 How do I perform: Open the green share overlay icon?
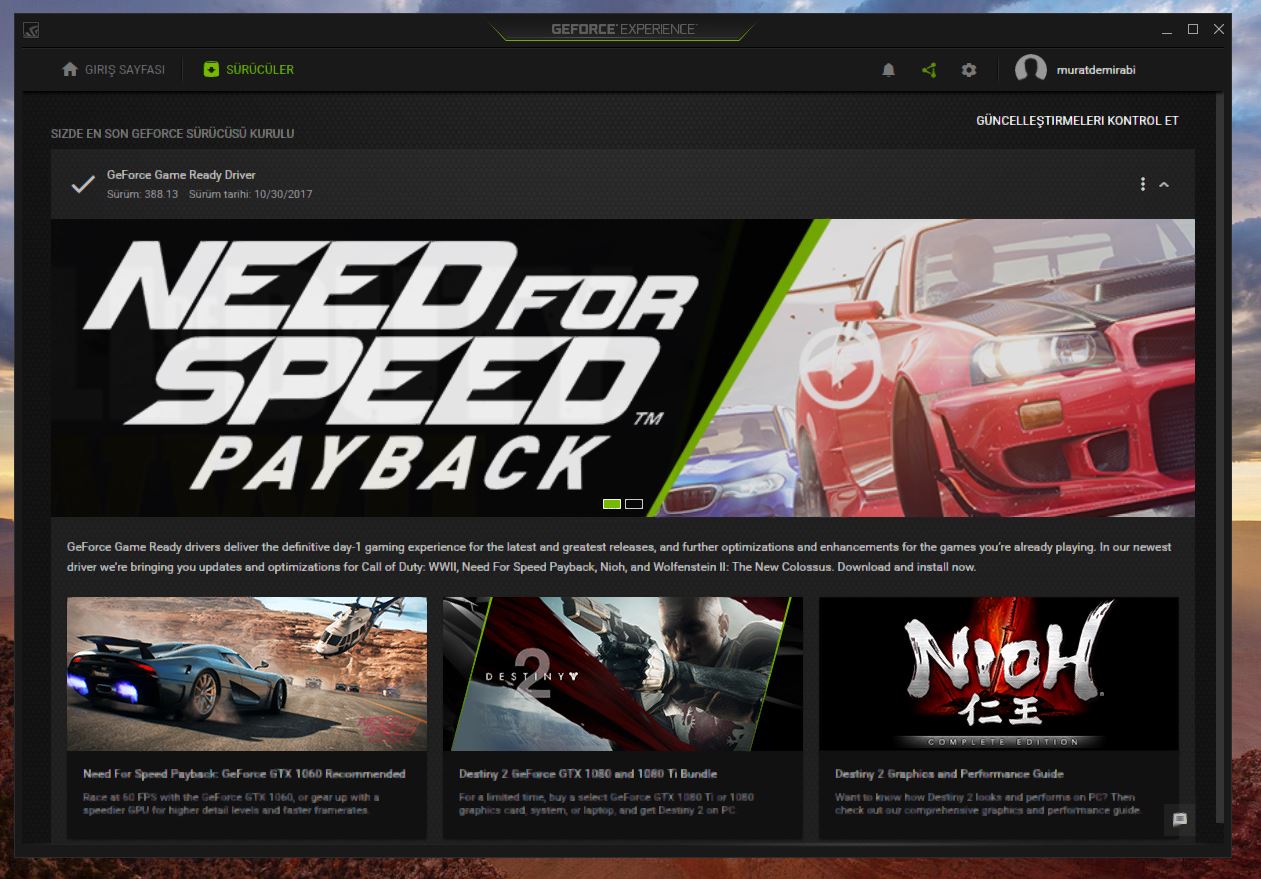point(929,70)
